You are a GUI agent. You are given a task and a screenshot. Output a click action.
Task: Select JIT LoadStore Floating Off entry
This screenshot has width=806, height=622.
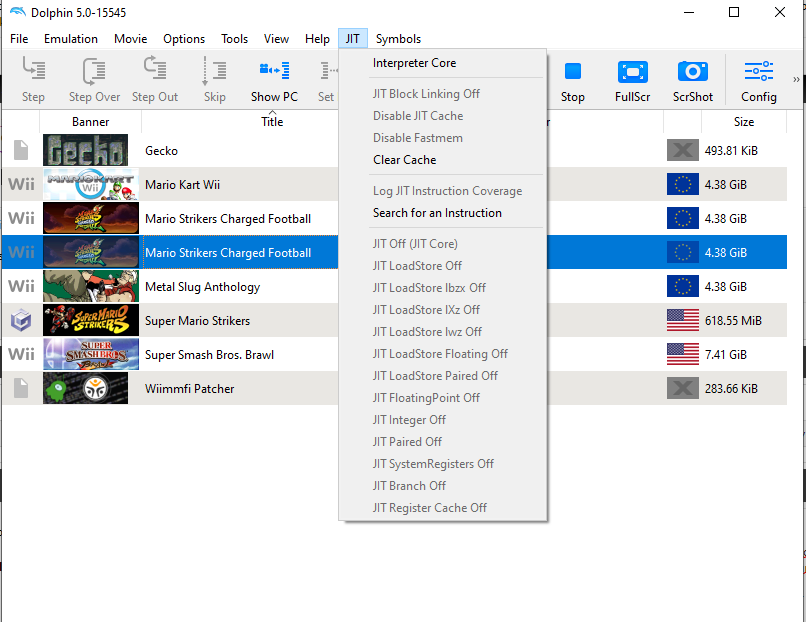pyautogui.click(x=443, y=354)
